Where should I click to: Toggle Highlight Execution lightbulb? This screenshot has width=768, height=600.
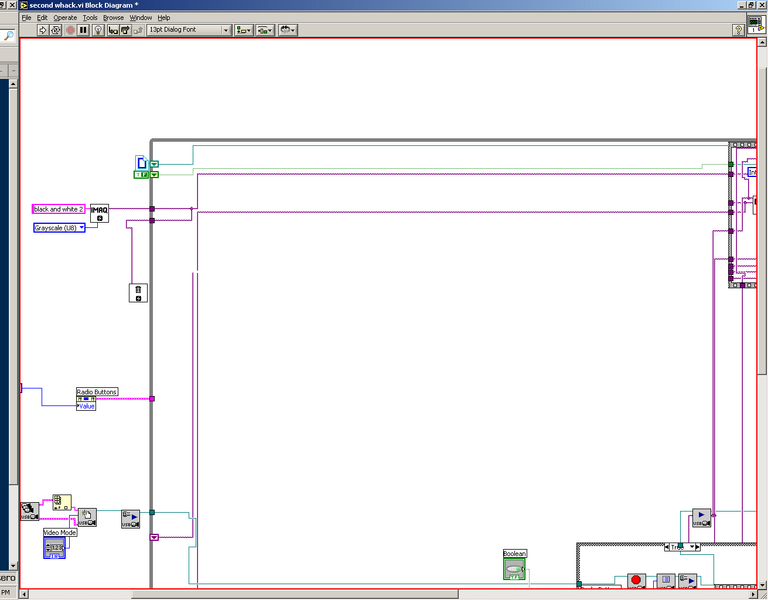[x=98, y=30]
